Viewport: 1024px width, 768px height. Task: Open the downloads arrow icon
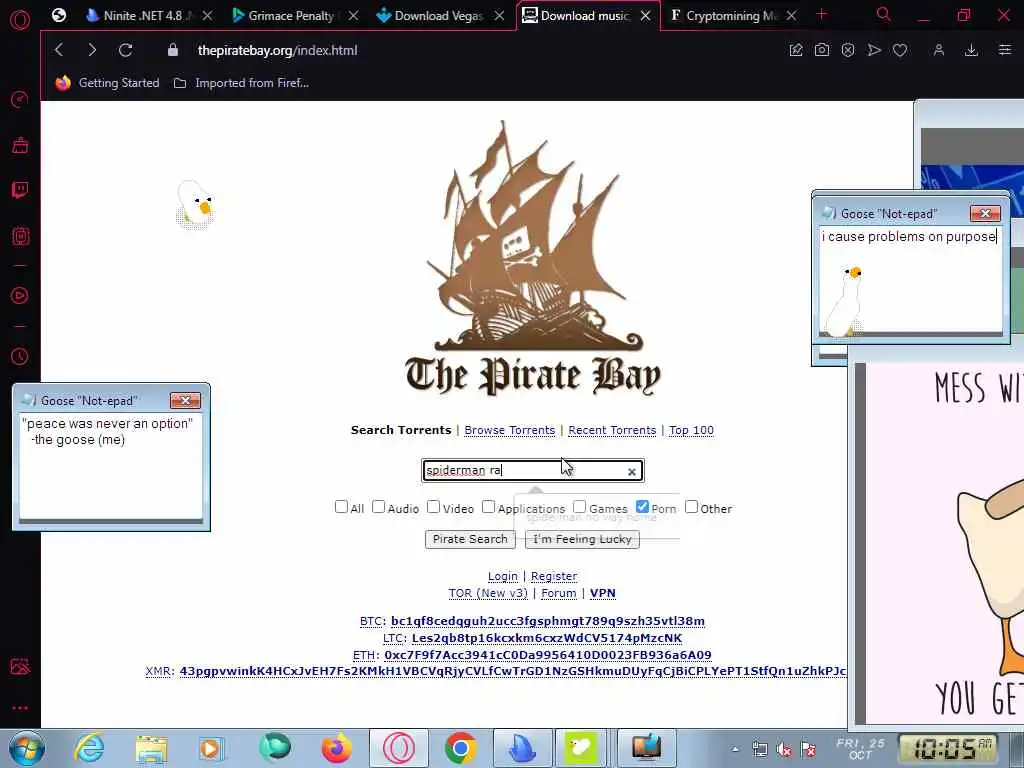click(971, 50)
